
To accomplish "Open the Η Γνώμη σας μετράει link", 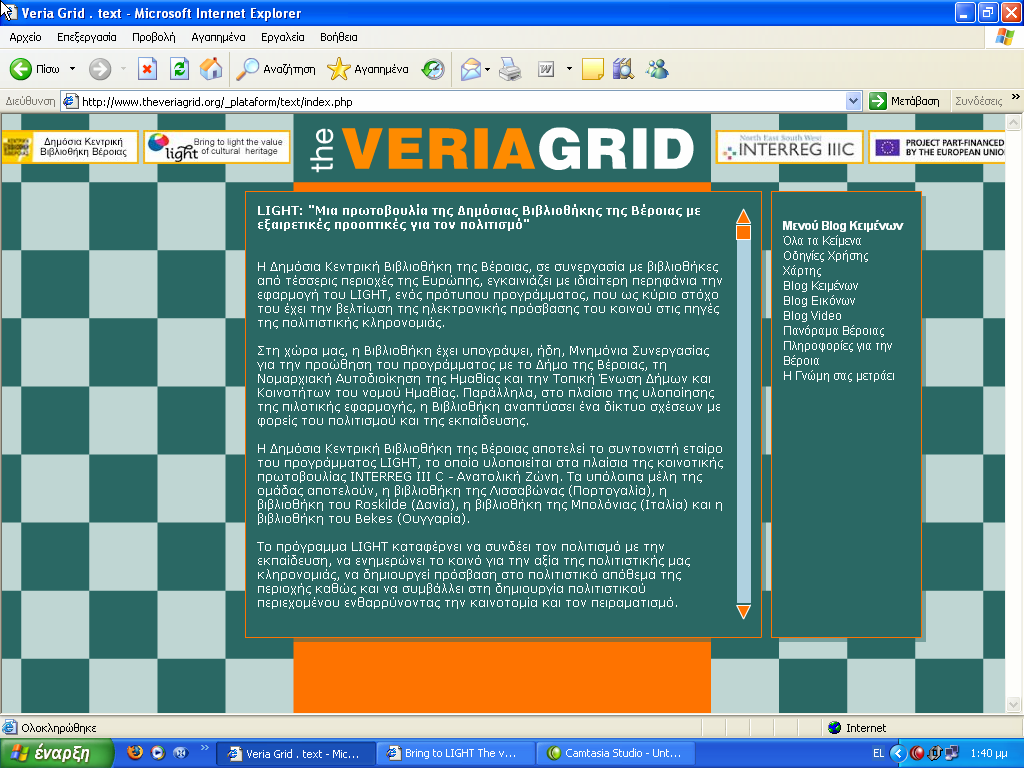I will [x=839, y=376].
